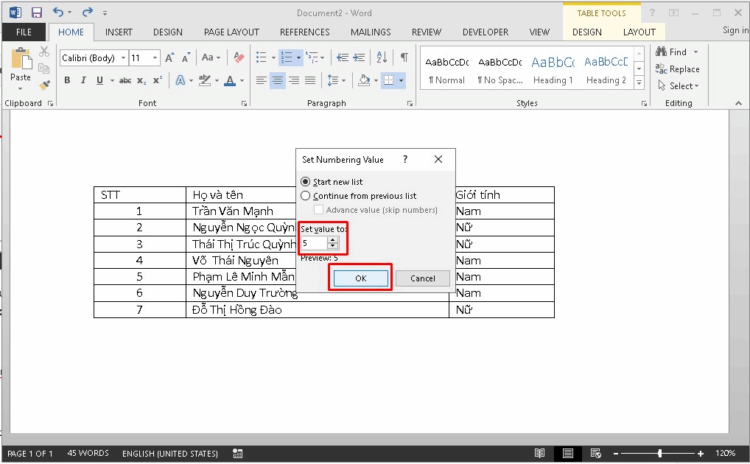Click the Increase Indent icon
Image resolution: width=750 pixels, height=464 pixels.
361,58
